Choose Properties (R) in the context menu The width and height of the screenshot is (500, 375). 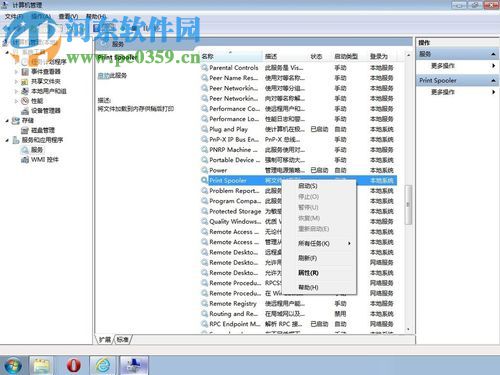tap(308, 273)
